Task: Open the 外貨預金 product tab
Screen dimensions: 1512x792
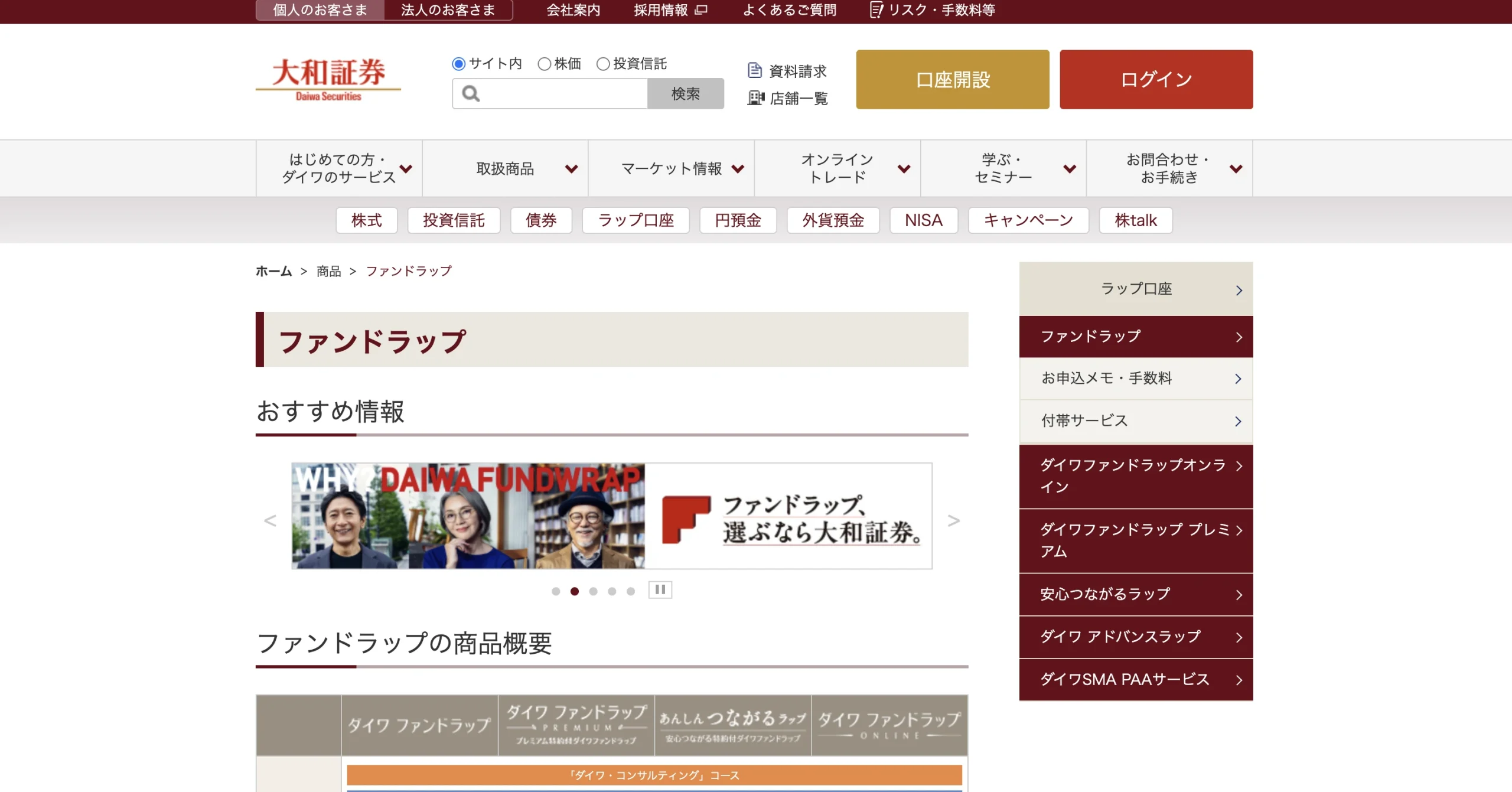Action: pyautogui.click(x=833, y=220)
